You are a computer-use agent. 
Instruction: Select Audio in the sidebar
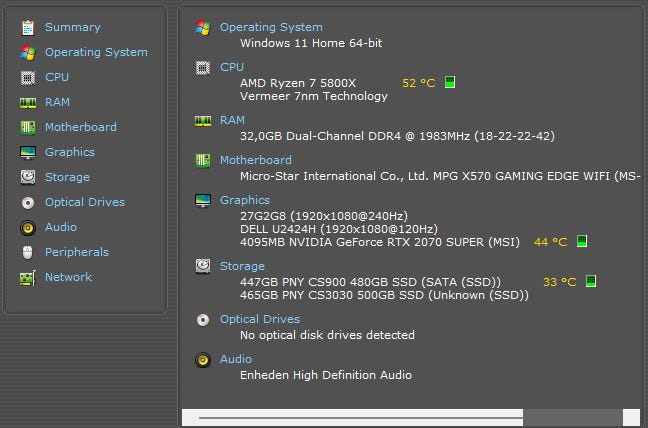pos(61,227)
